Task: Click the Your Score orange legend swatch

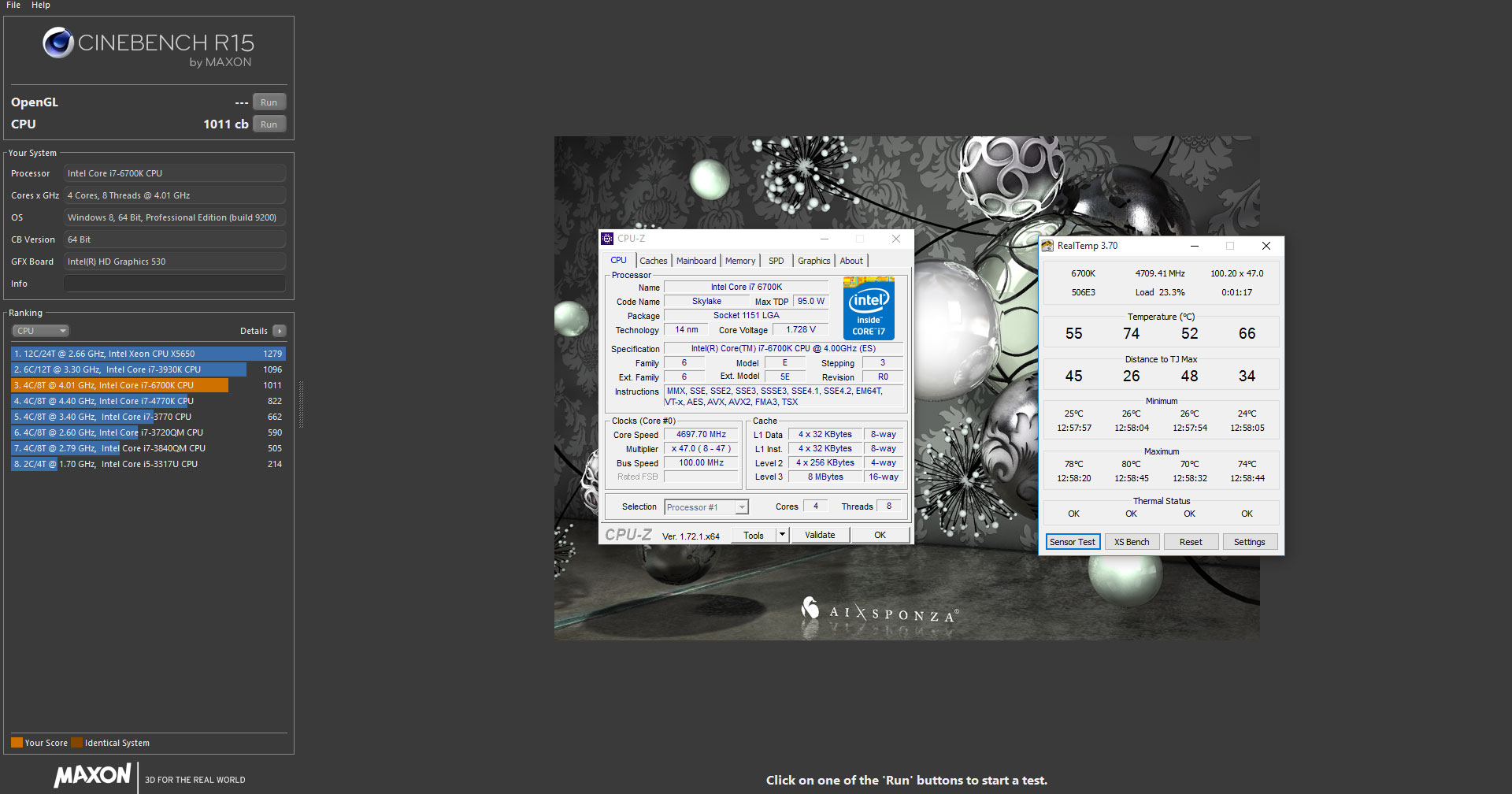Action: coord(17,742)
